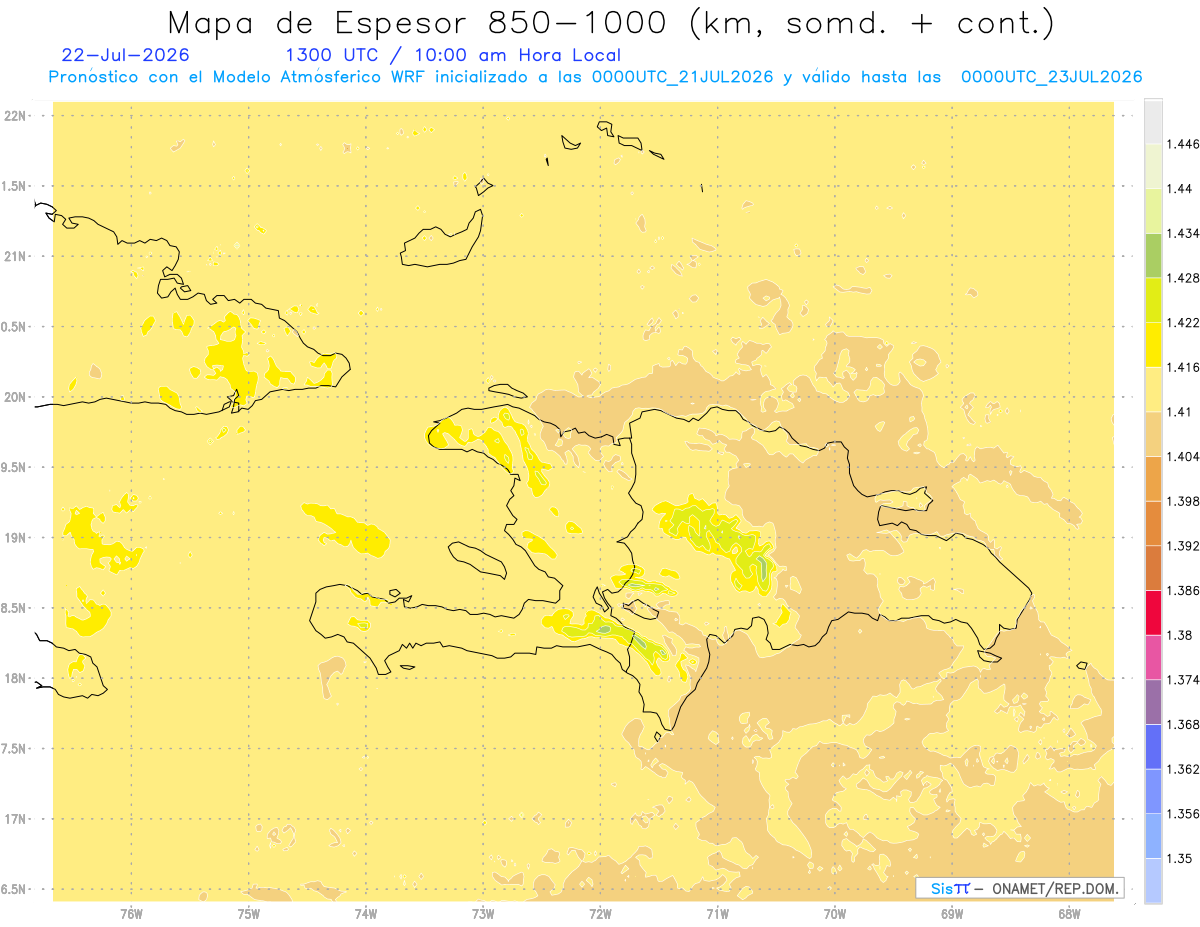This screenshot has height=927, width=1200.
Task: Click the '70W' longitude label
Action: pyautogui.click(x=835, y=914)
